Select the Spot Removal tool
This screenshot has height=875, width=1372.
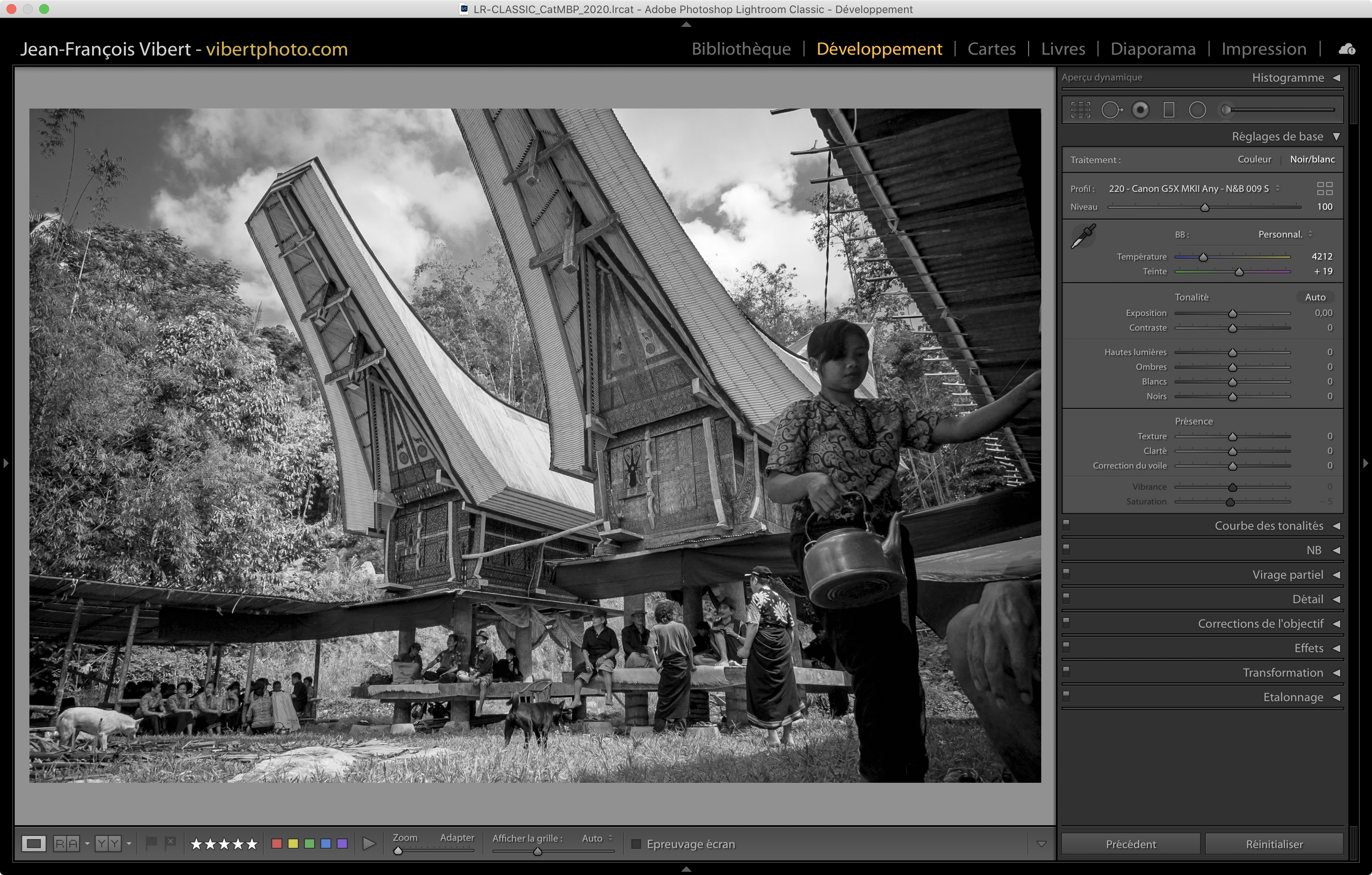[x=1111, y=110]
